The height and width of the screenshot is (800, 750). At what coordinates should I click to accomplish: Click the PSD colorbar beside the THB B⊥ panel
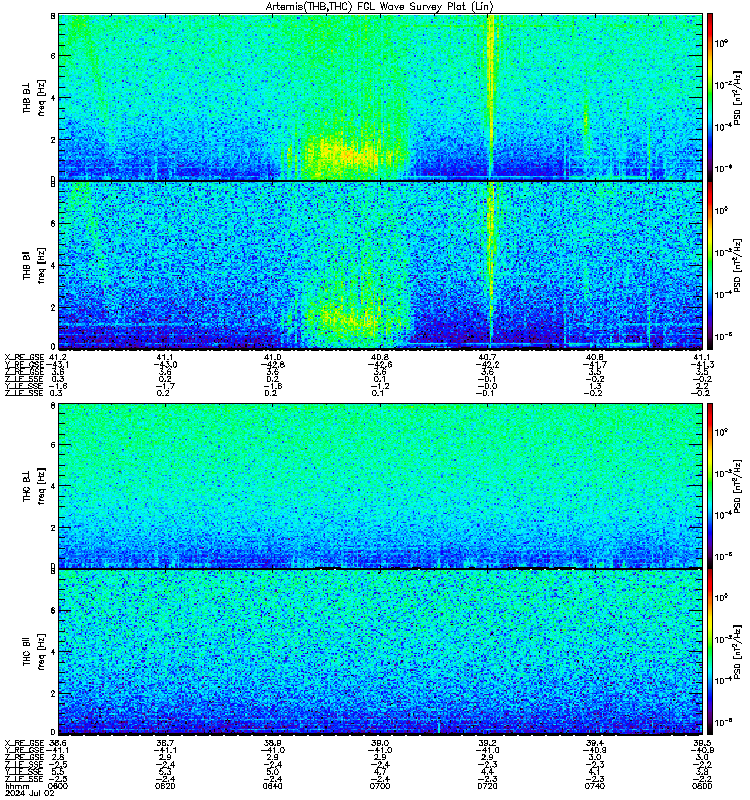click(x=710, y=97)
